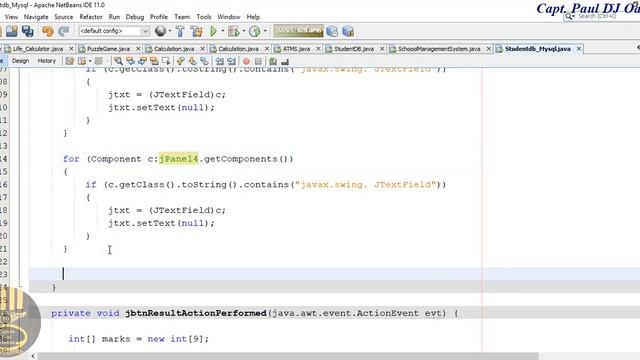Expand the Run Project dropdown arrow
640x360 pixels.
tap(223, 31)
